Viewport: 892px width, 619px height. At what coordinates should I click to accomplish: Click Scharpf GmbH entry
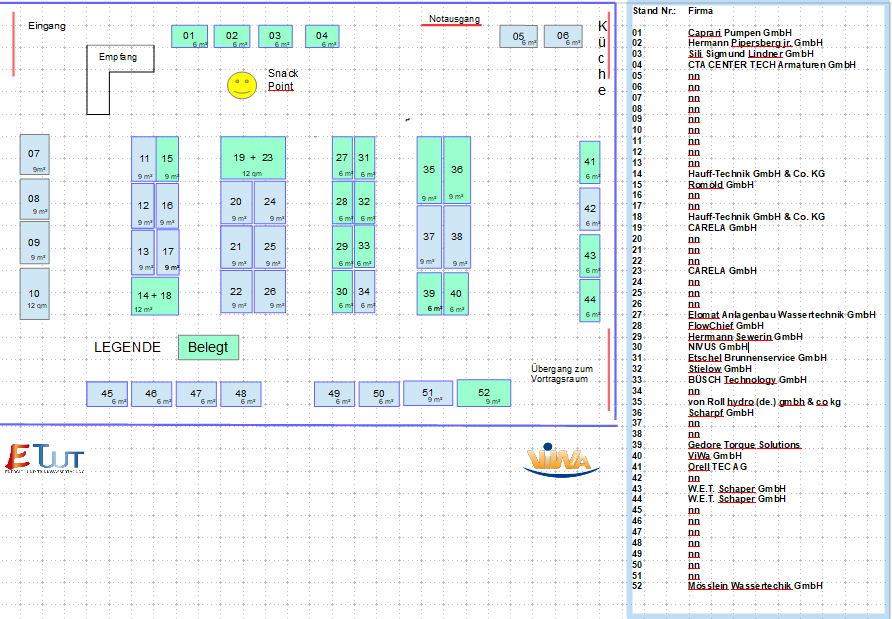(720, 413)
